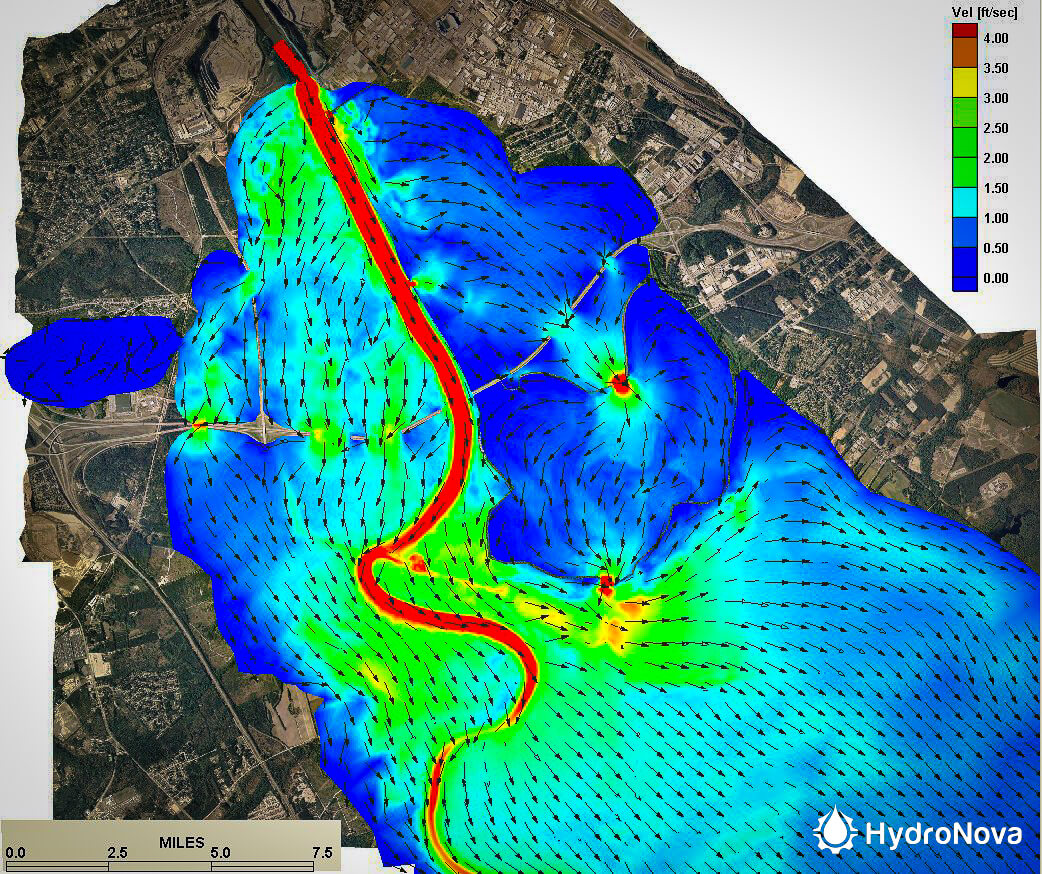Screen dimensions: 1042x874
Task: Click the HydroNova brand name text
Action: coord(942,833)
